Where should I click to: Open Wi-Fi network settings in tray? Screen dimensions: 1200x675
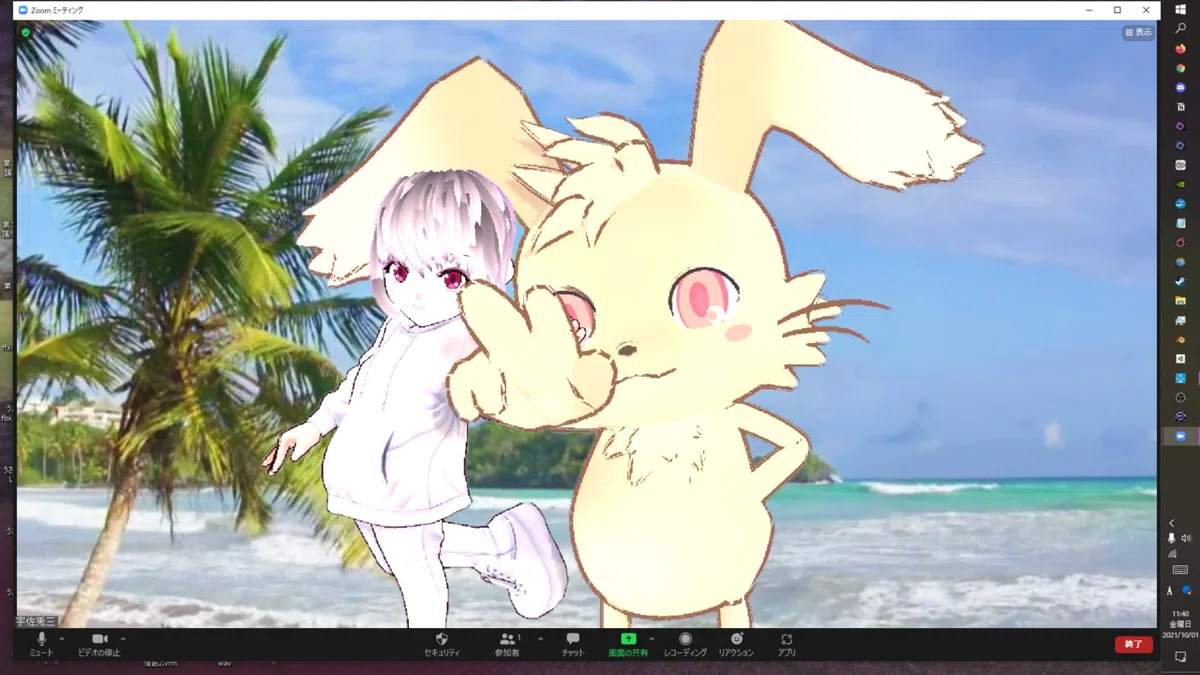pyautogui.click(x=1172, y=553)
